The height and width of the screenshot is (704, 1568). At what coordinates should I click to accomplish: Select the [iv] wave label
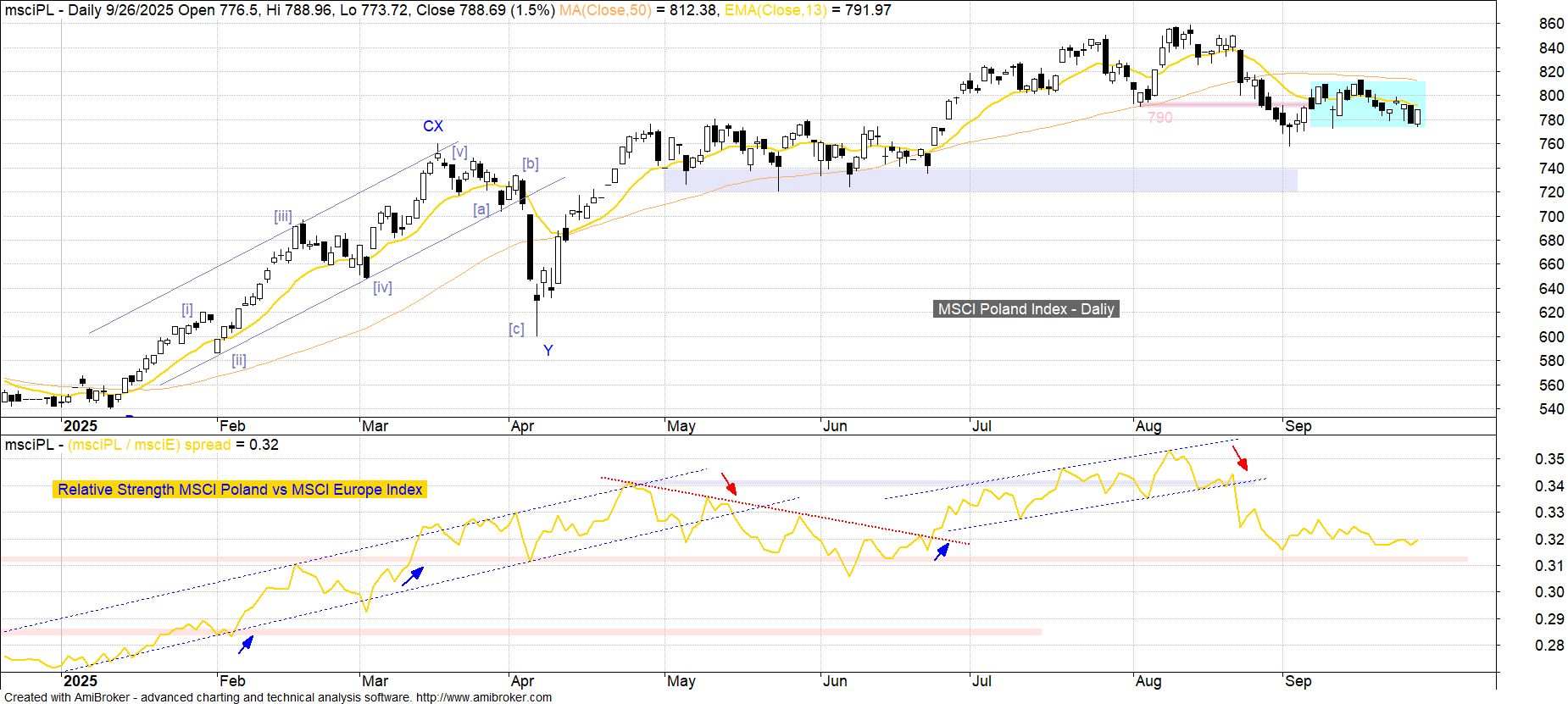point(382,287)
